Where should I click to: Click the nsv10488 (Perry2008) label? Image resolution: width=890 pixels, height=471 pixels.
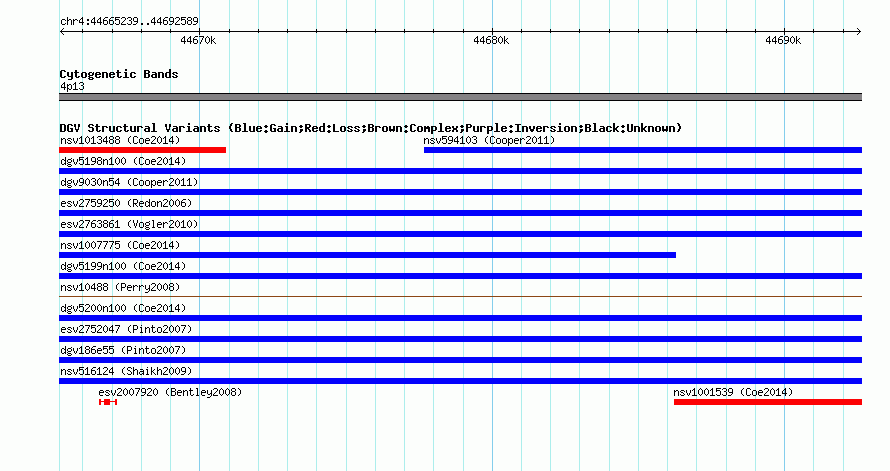pyautogui.click(x=120, y=287)
